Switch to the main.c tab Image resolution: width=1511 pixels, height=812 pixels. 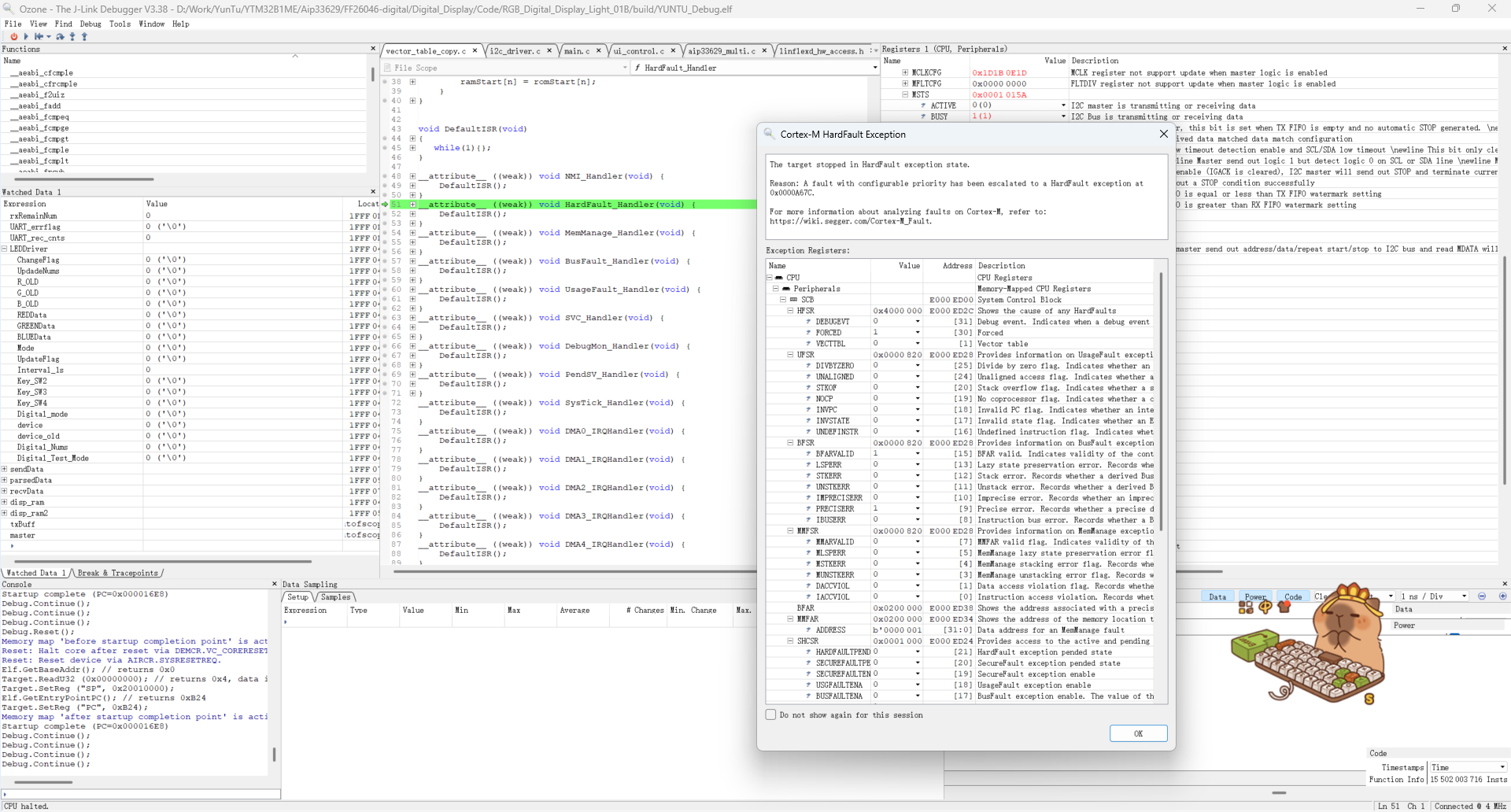pyautogui.click(x=577, y=51)
